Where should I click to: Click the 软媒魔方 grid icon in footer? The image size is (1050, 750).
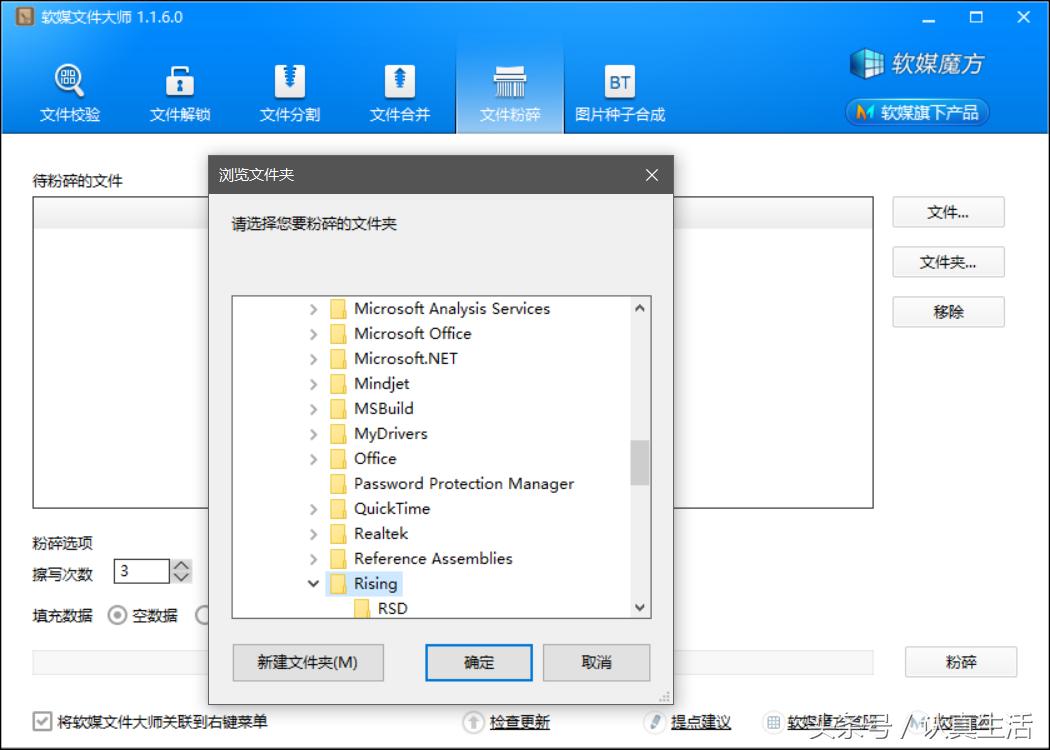coord(773,722)
